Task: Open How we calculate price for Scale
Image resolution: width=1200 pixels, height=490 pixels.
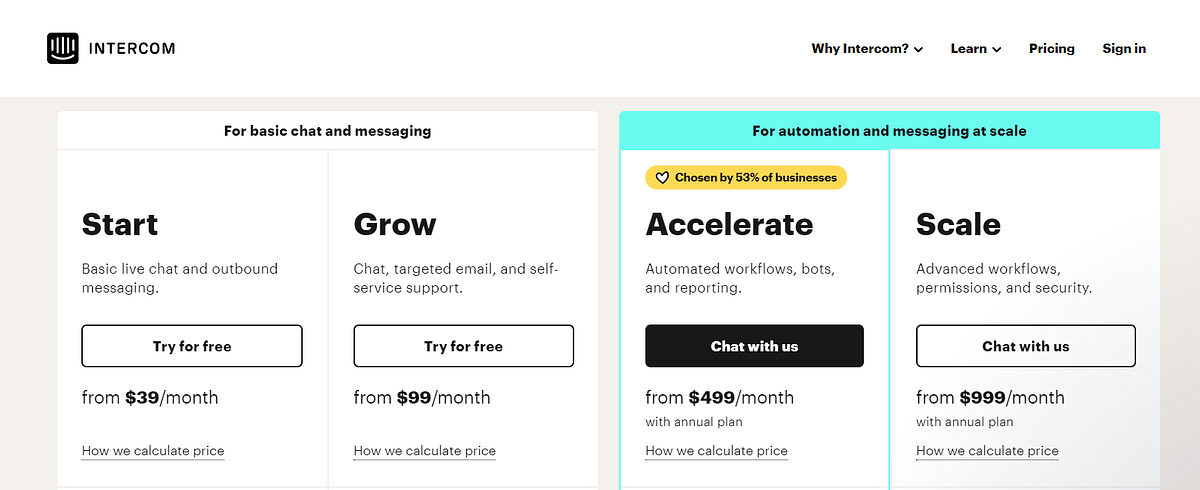Action: [988, 451]
